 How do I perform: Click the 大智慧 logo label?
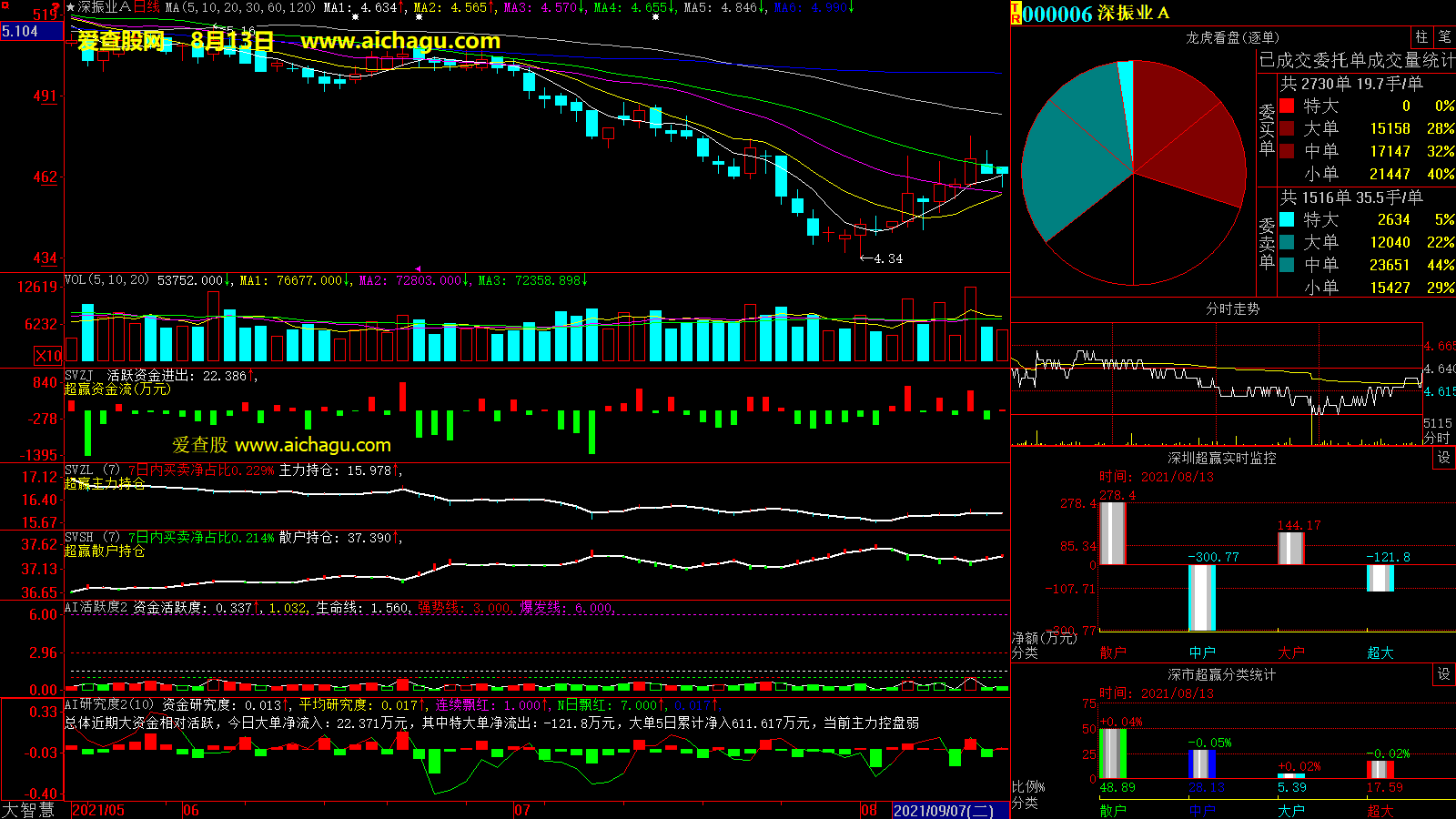coord(29,810)
